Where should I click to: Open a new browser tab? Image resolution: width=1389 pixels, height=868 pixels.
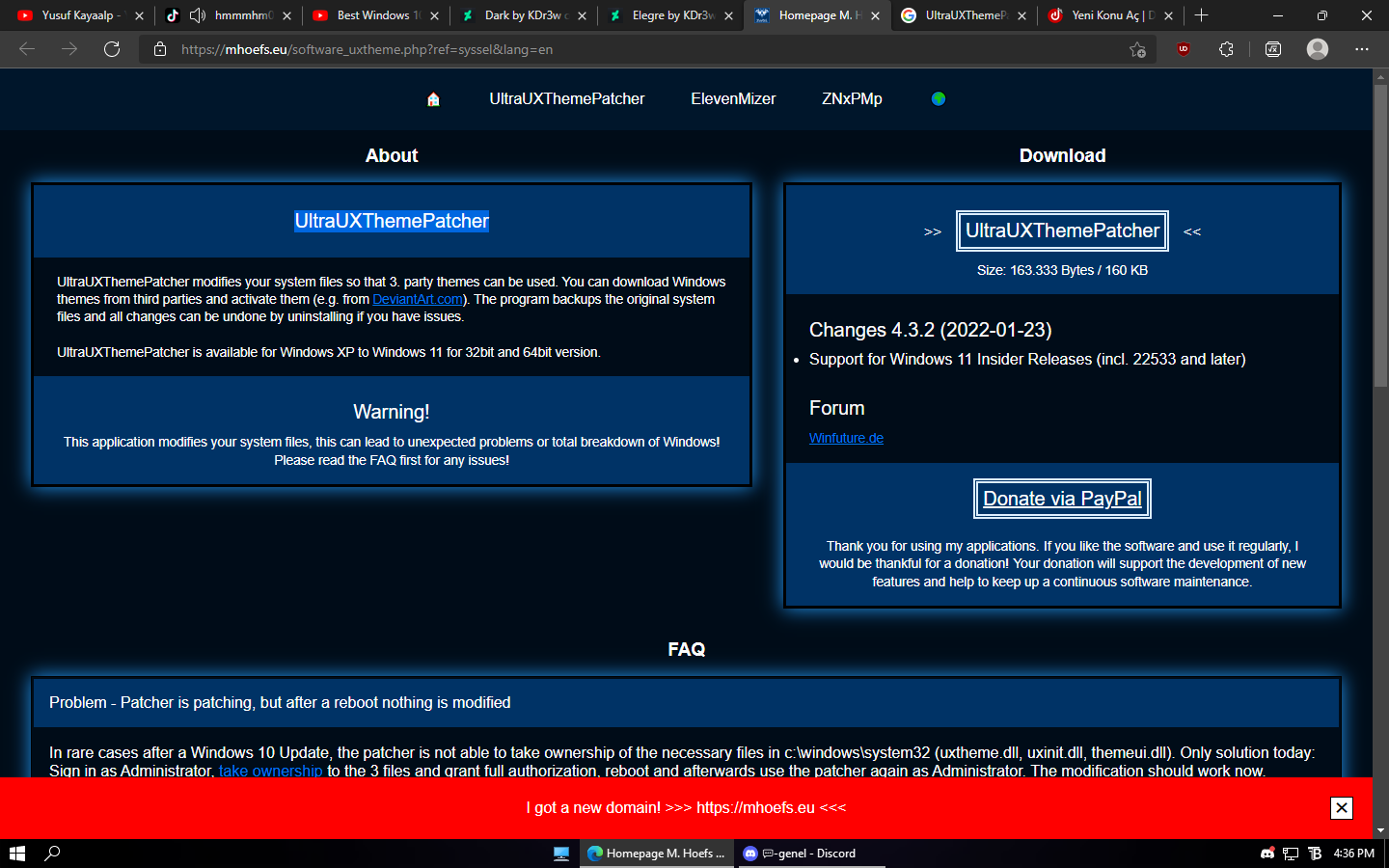pos(1201,15)
